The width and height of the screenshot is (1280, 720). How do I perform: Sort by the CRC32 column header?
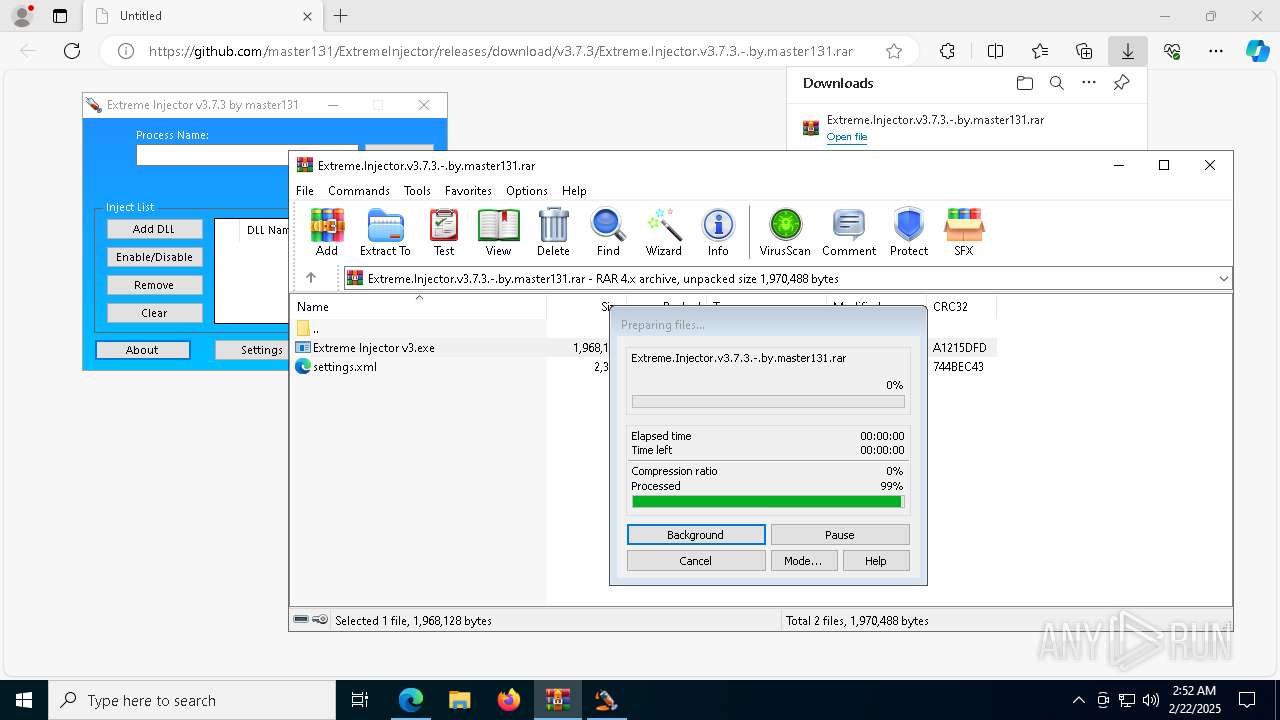[961, 307]
